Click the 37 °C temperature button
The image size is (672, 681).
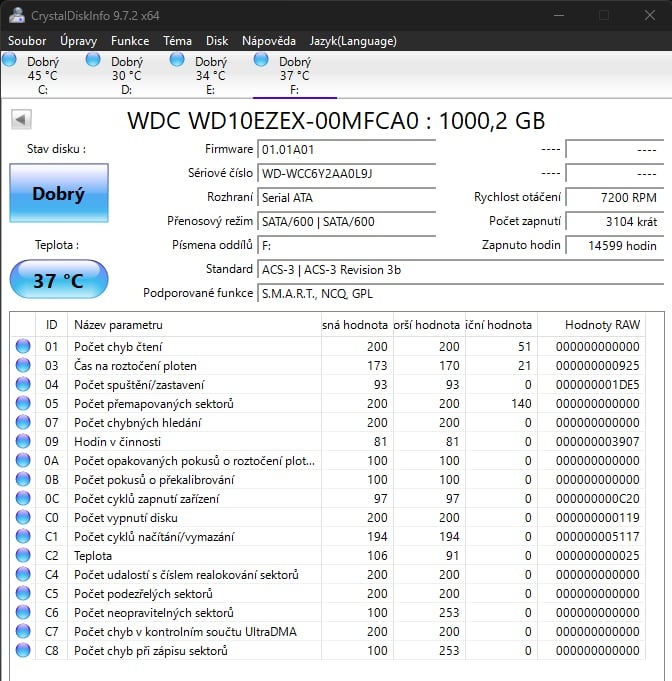click(59, 280)
